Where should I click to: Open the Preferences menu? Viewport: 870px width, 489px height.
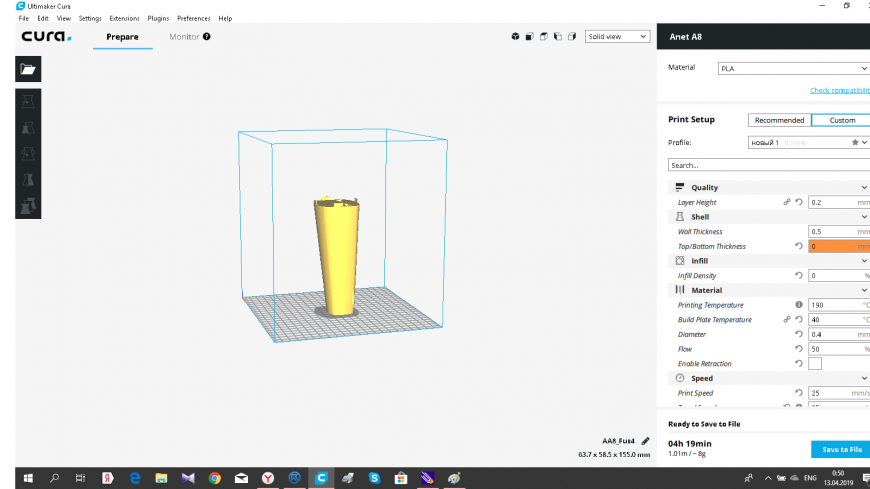[194, 18]
